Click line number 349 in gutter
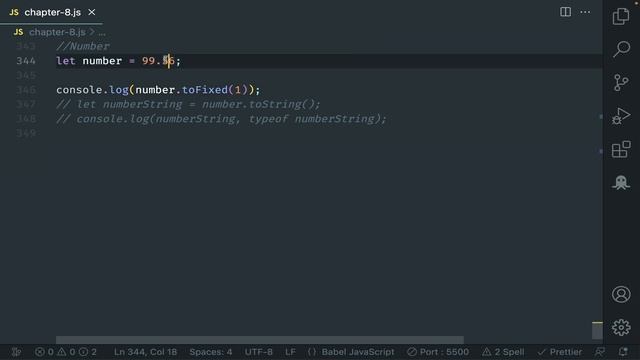 (26, 133)
